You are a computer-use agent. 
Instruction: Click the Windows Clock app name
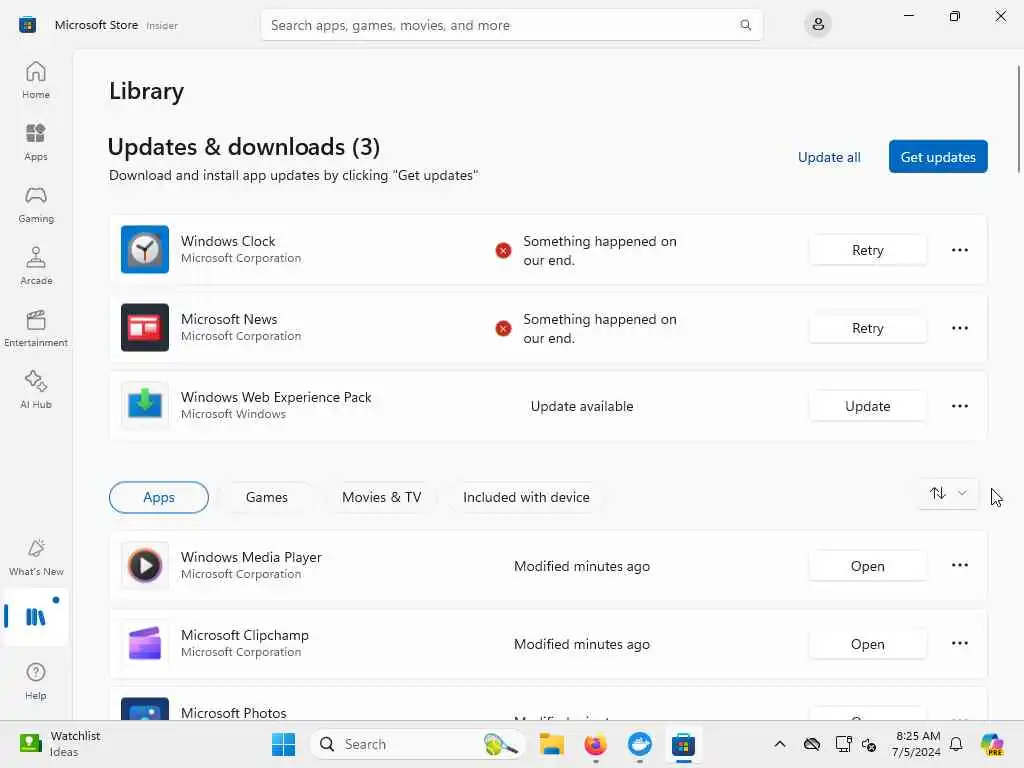(228, 241)
